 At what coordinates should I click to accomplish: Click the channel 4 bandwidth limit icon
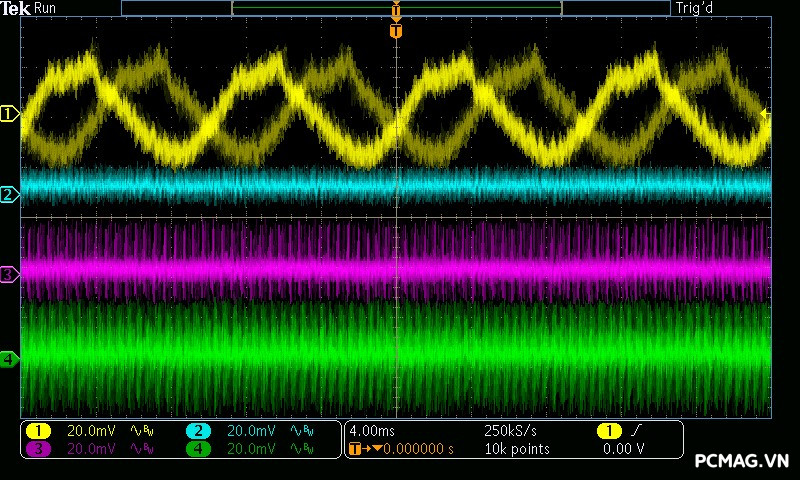tap(301, 449)
